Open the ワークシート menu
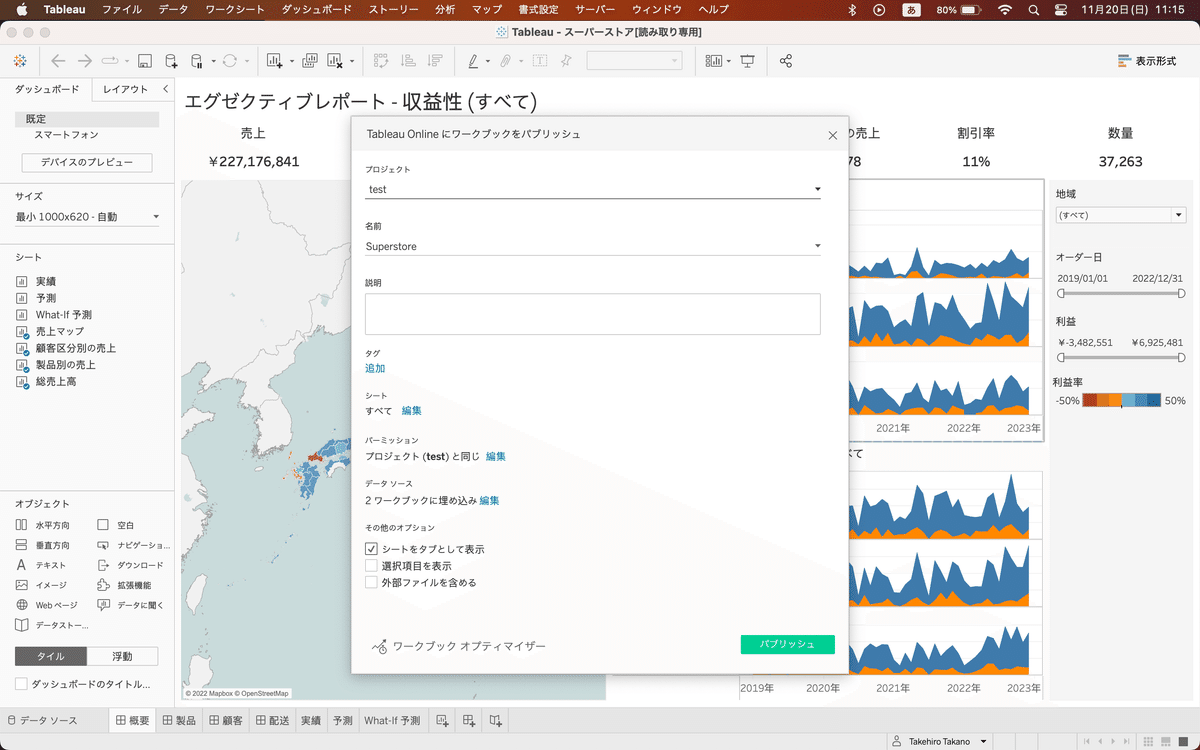Viewport: 1200px width, 750px height. [235, 9]
